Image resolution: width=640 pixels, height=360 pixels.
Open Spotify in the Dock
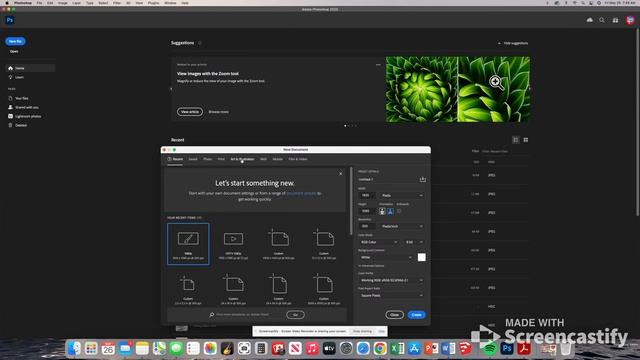point(489,348)
